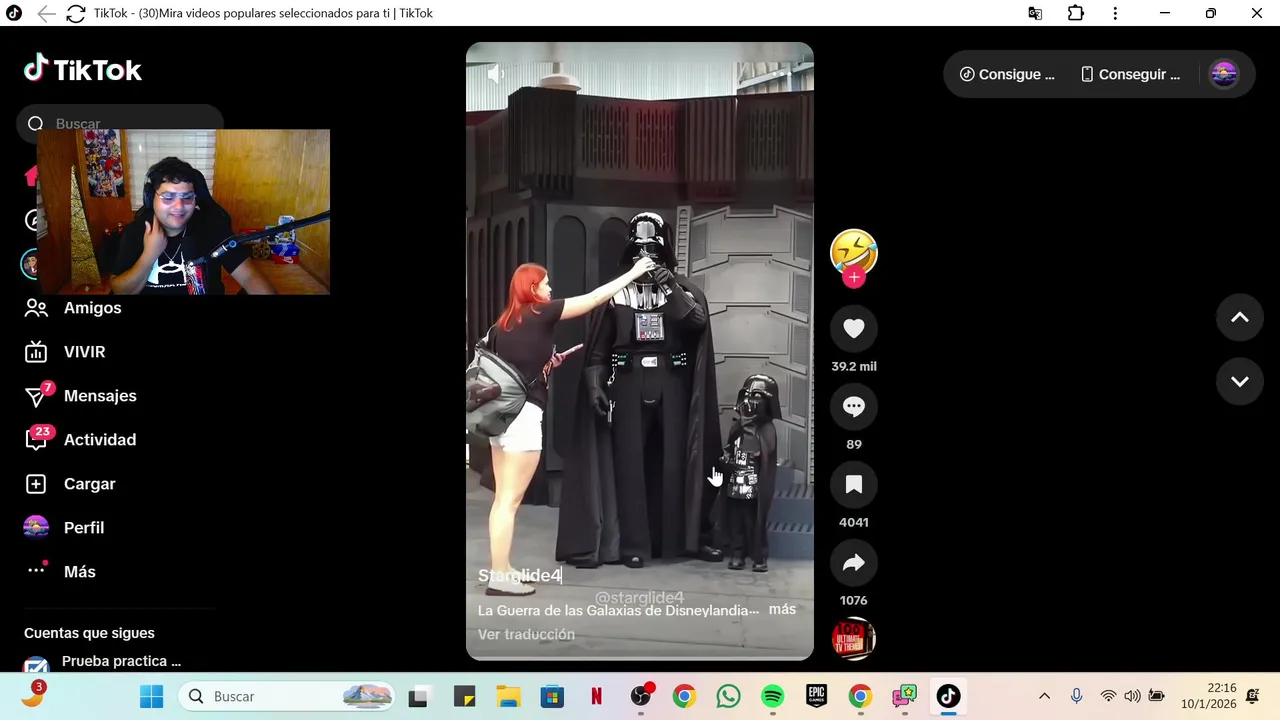Screen dimensions: 1280x720
Task: Click the Amigos people icon
Action: click(36, 308)
